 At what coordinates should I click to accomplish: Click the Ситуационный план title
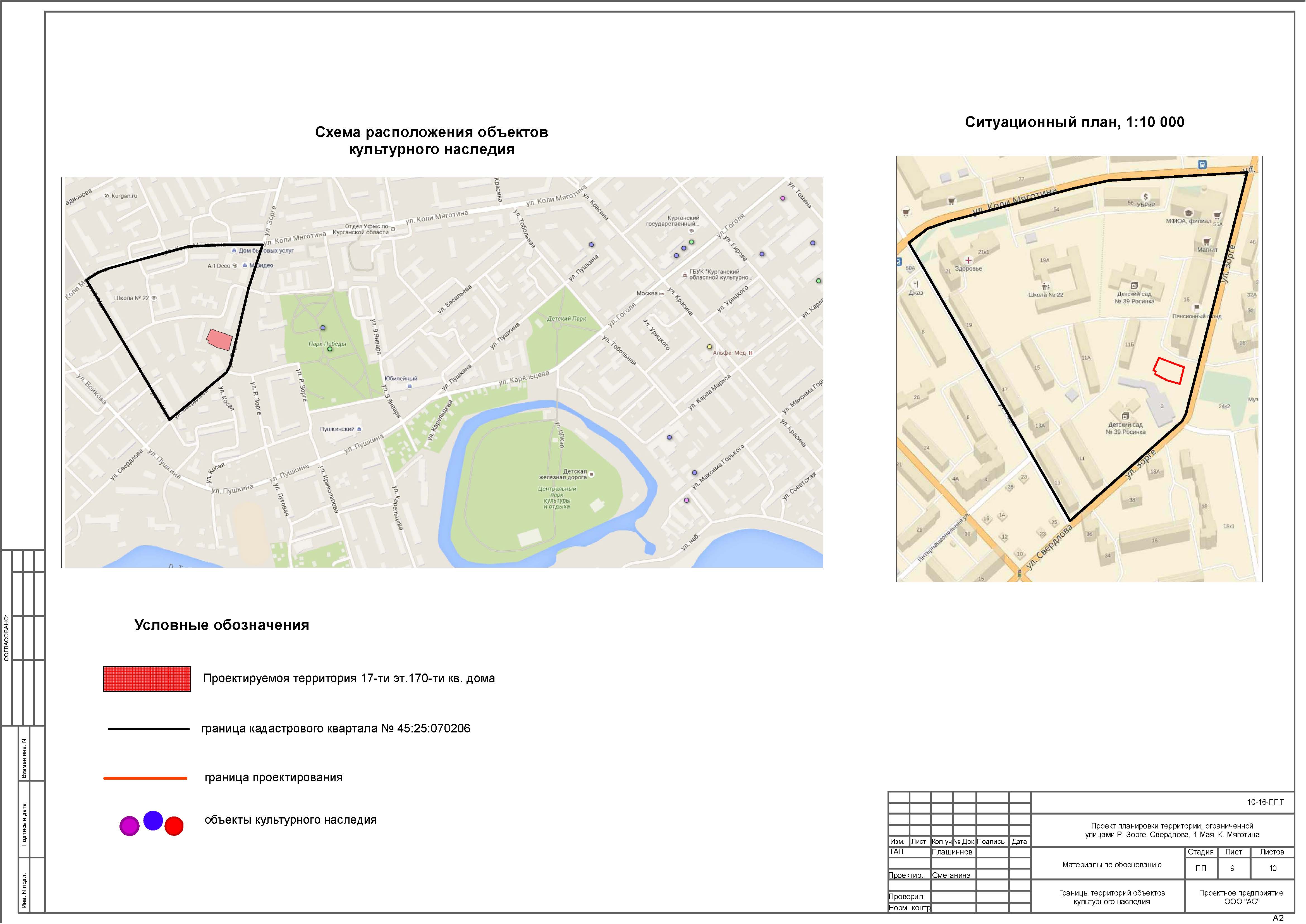[1075, 122]
